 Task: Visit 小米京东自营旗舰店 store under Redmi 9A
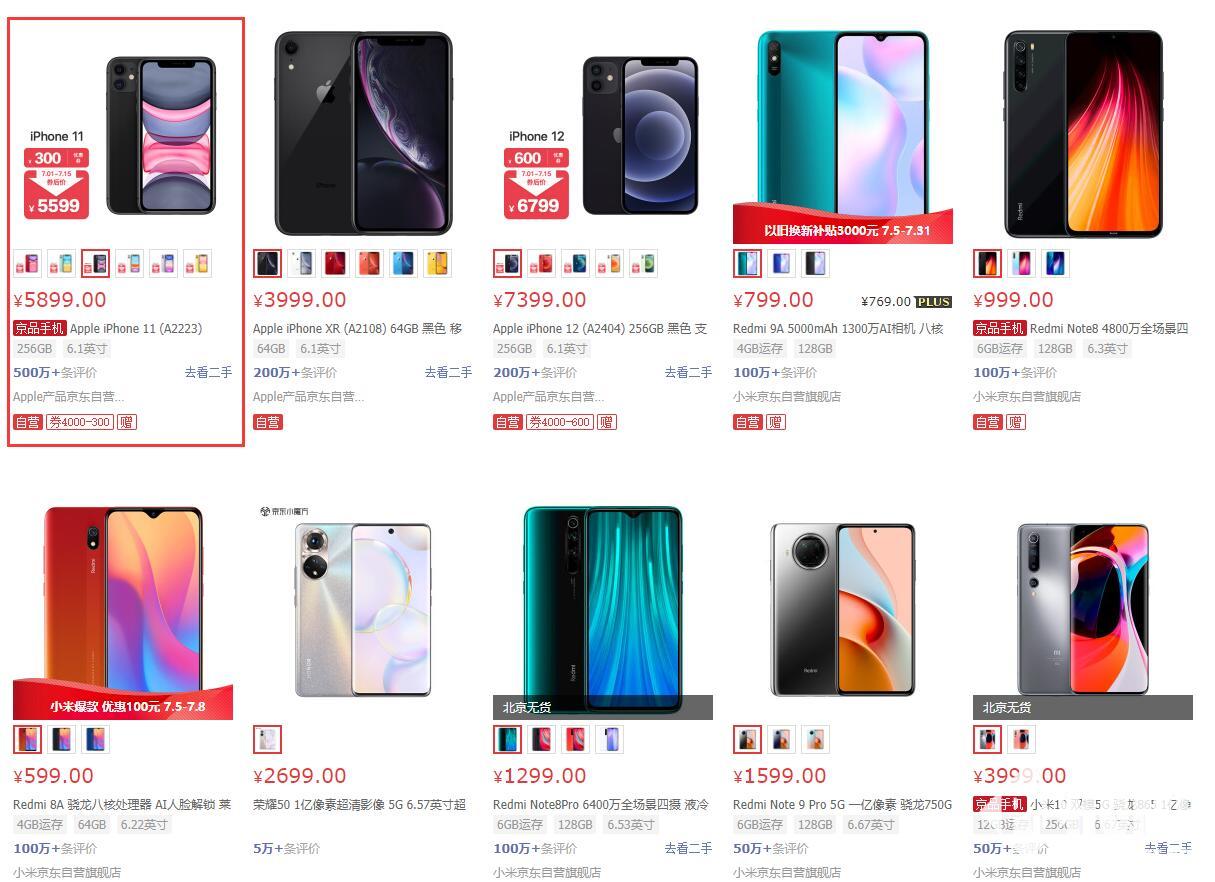(787, 396)
